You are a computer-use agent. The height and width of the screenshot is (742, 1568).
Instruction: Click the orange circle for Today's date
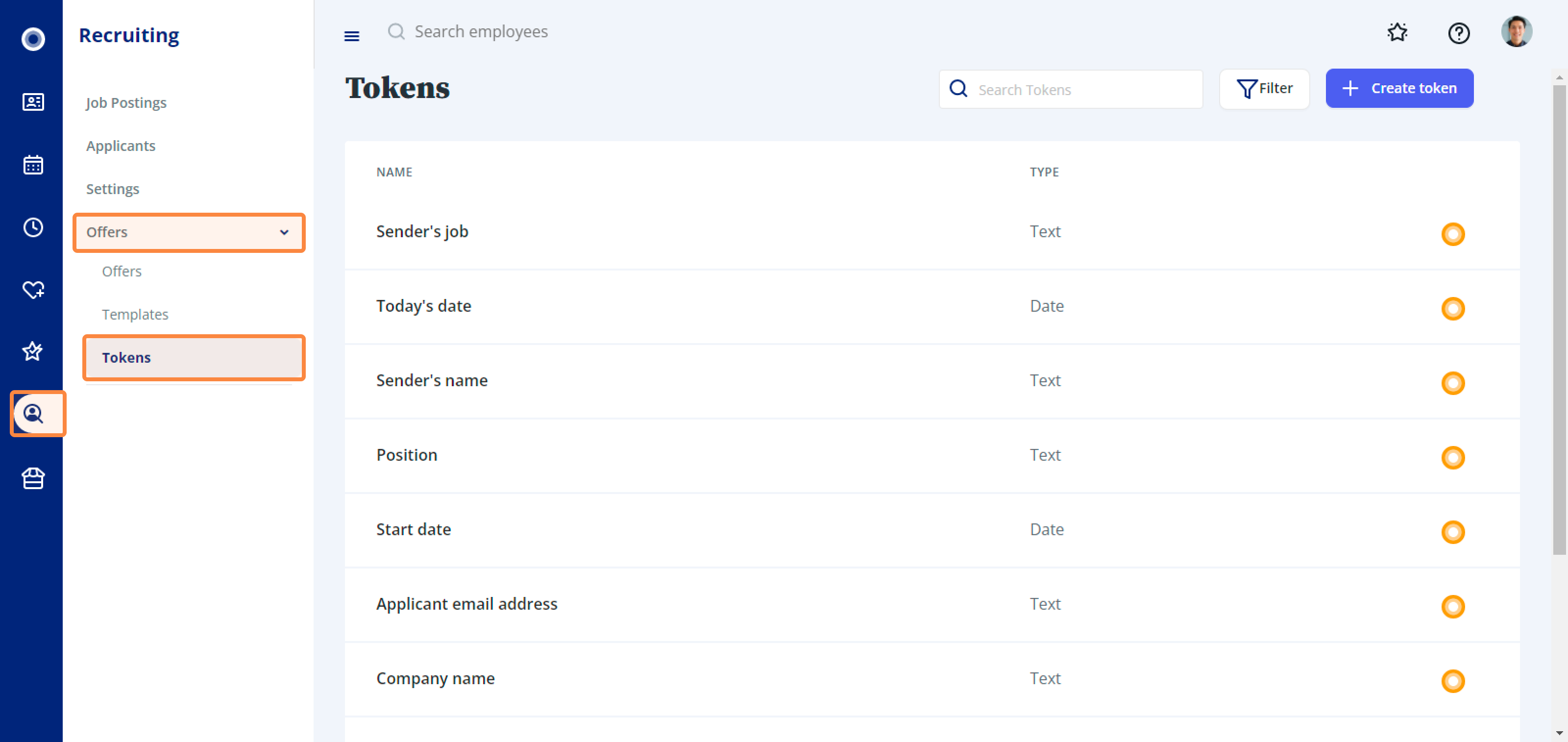pyautogui.click(x=1452, y=309)
